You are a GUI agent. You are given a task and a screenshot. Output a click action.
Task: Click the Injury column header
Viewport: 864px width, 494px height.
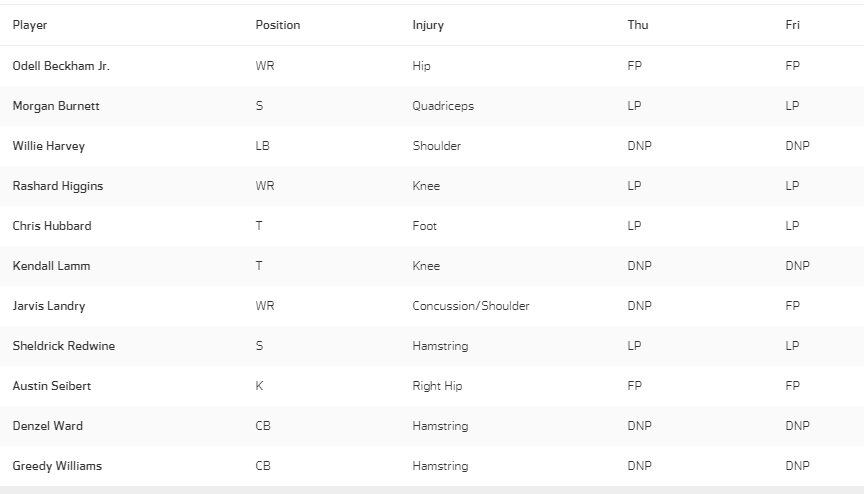tap(428, 25)
